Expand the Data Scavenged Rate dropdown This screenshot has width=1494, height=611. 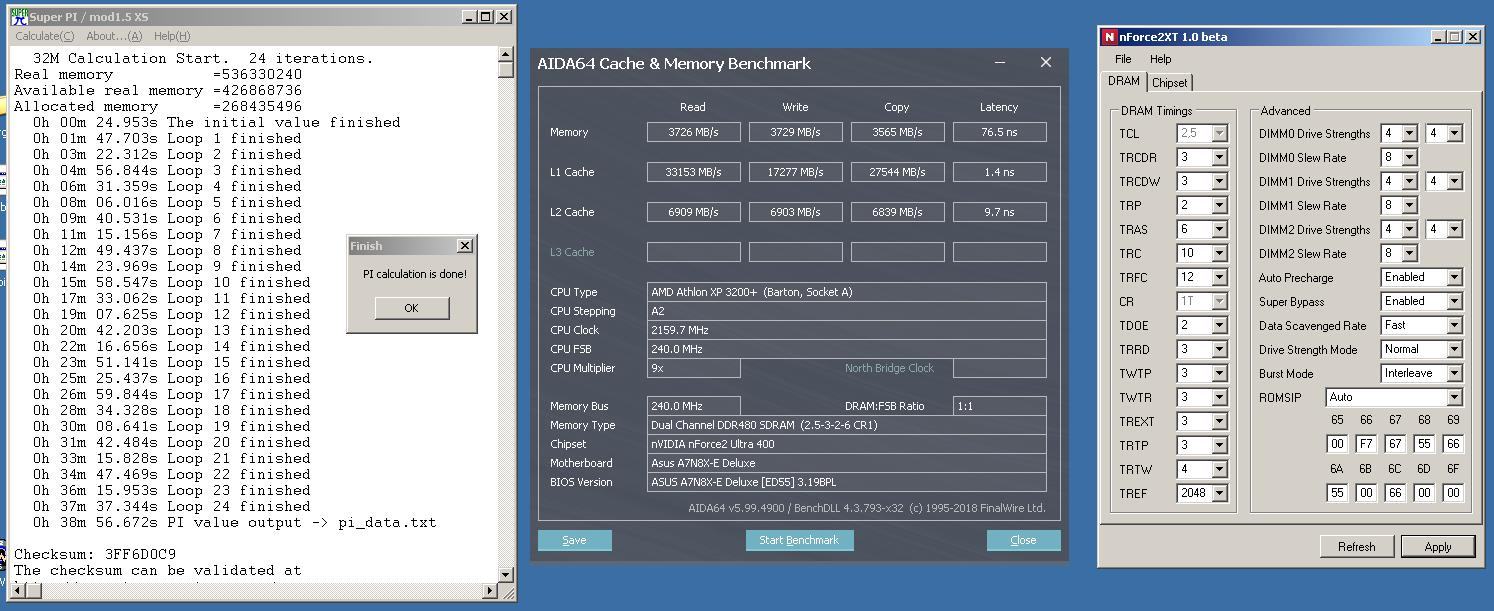[1454, 325]
